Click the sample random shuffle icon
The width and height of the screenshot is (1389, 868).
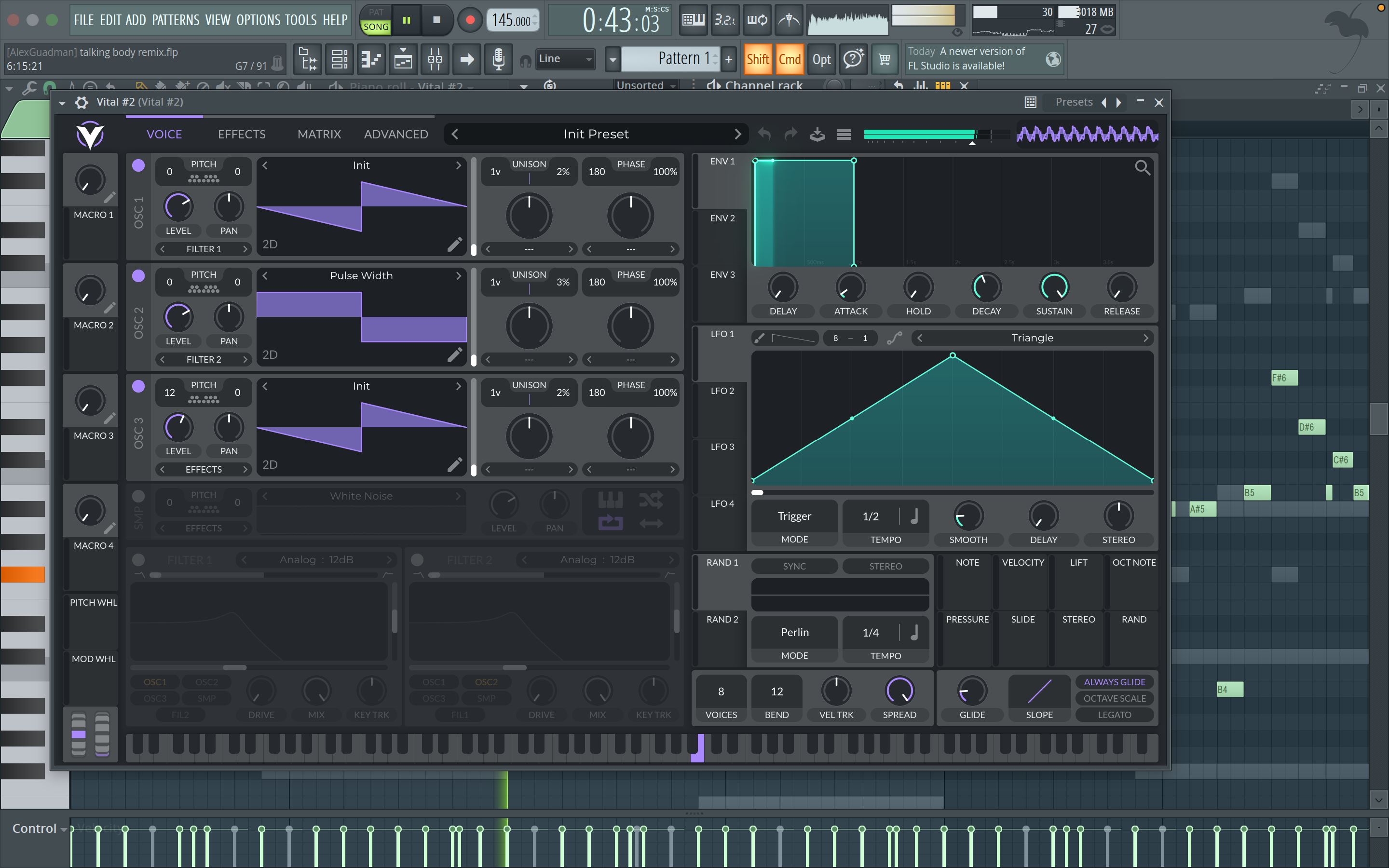click(x=650, y=500)
